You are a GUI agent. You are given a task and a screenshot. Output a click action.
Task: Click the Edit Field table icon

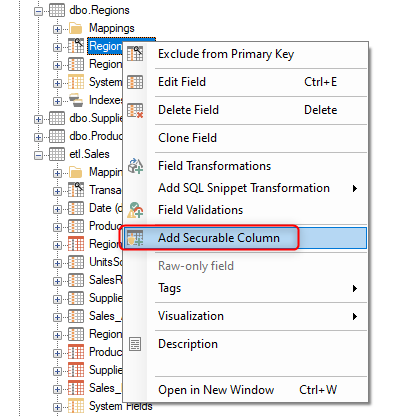(135, 82)
